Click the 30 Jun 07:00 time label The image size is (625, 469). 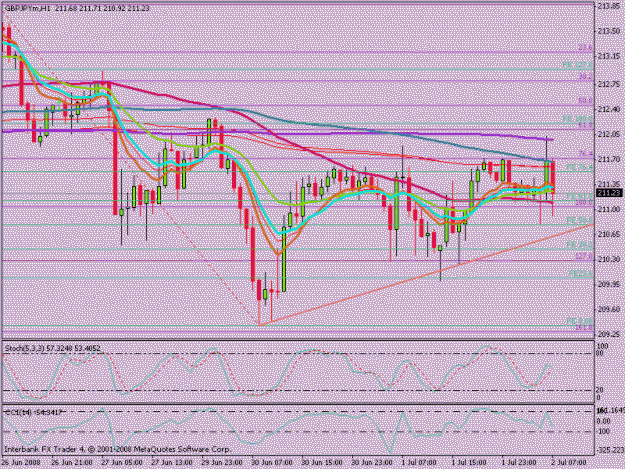[272, 463]
